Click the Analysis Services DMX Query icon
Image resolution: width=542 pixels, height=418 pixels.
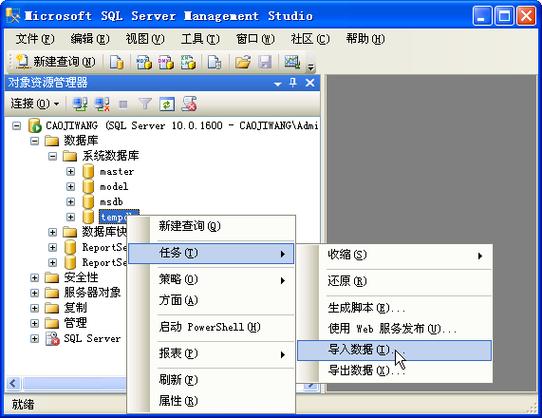166,62
